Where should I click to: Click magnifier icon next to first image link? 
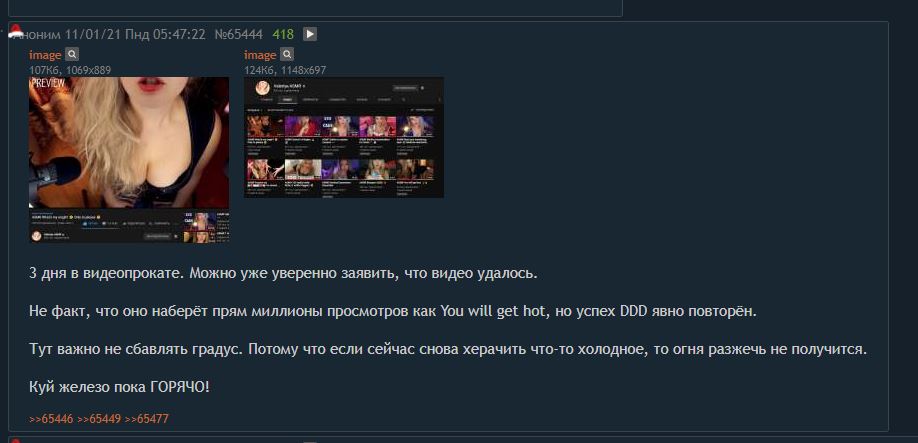(x=71, y=55)
